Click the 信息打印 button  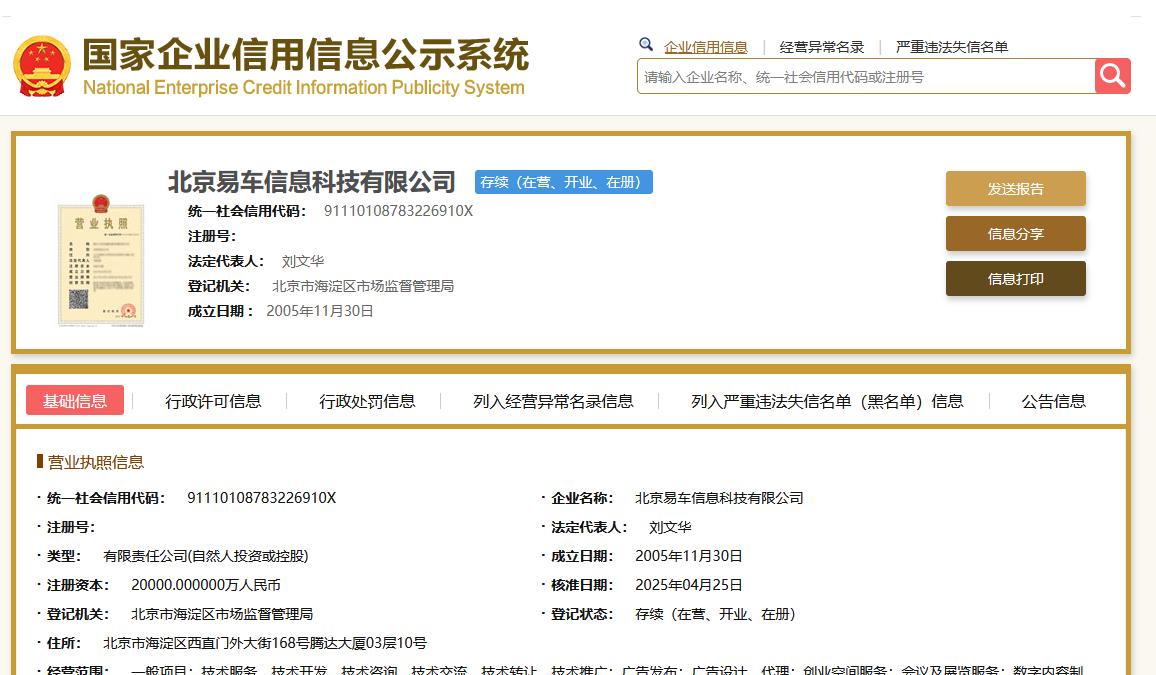click(1016, 279)
